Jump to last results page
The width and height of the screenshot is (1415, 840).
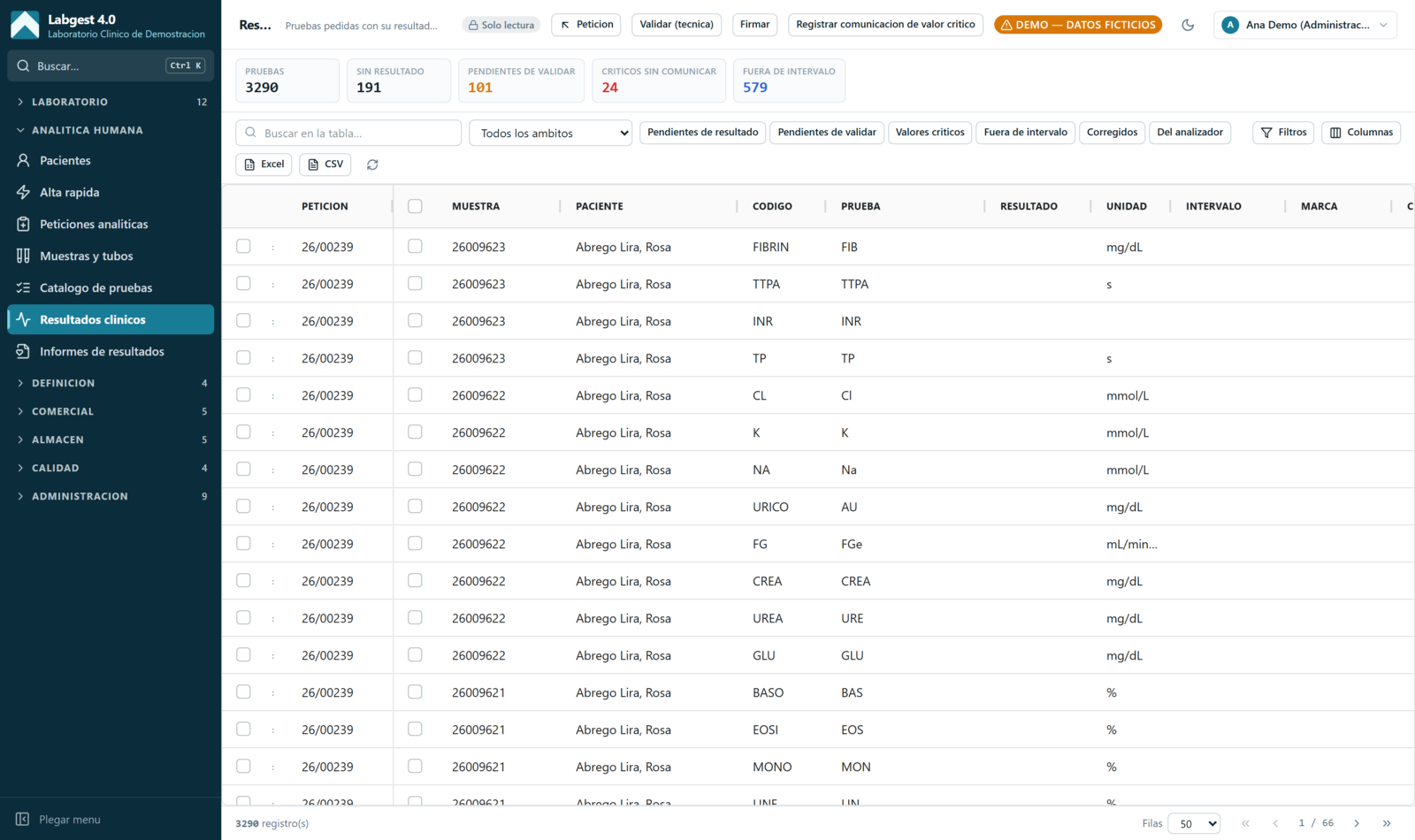click(x=1387, y=823)
